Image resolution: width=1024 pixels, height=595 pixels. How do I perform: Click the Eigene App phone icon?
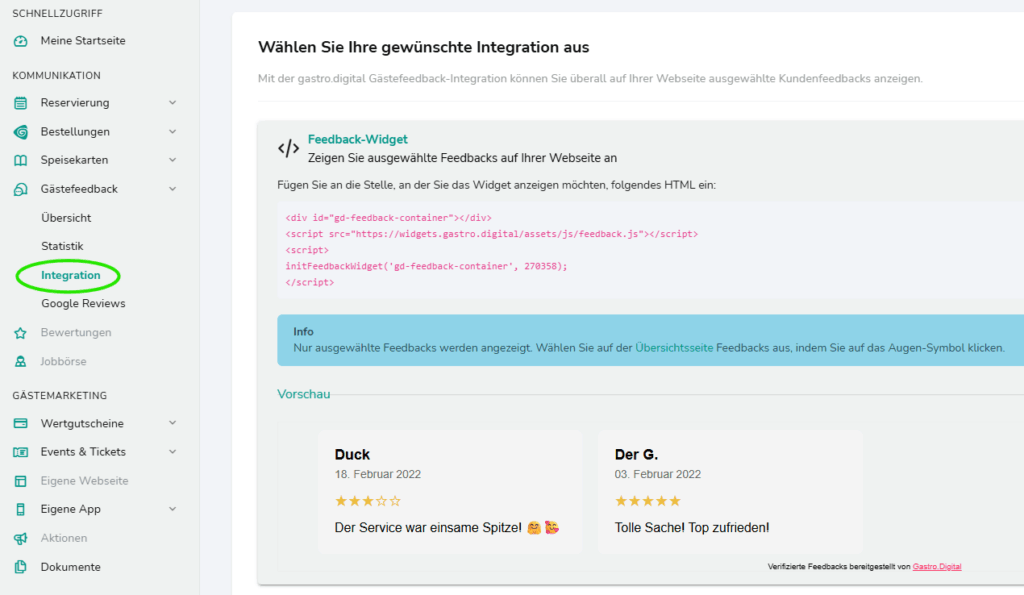20,509
